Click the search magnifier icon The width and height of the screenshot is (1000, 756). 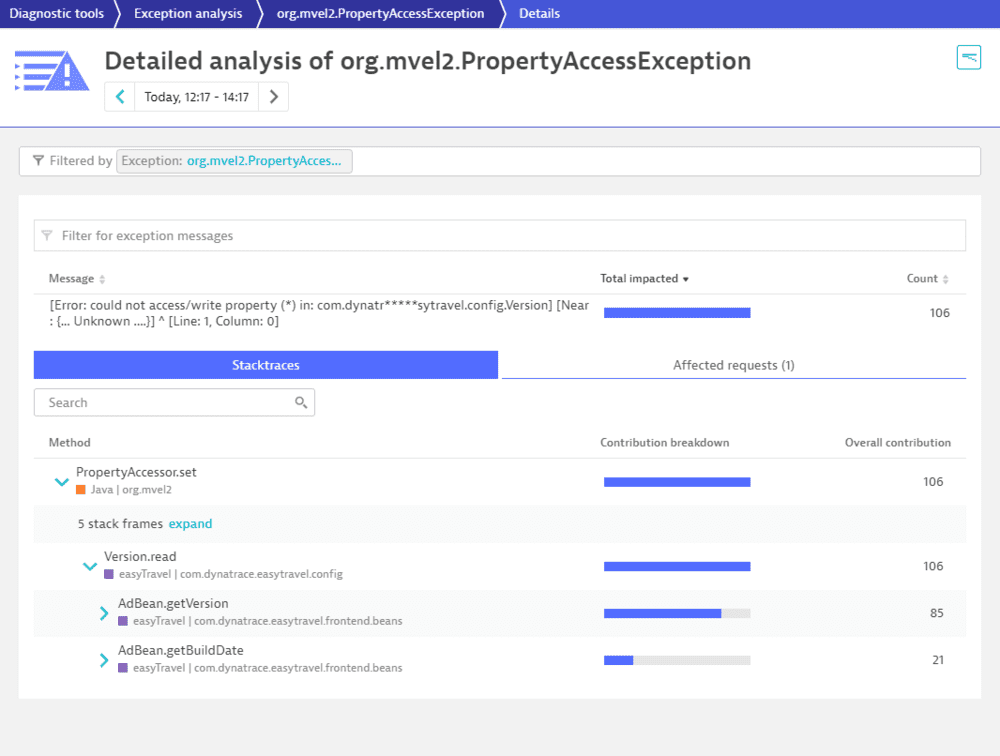click(301, 403)
